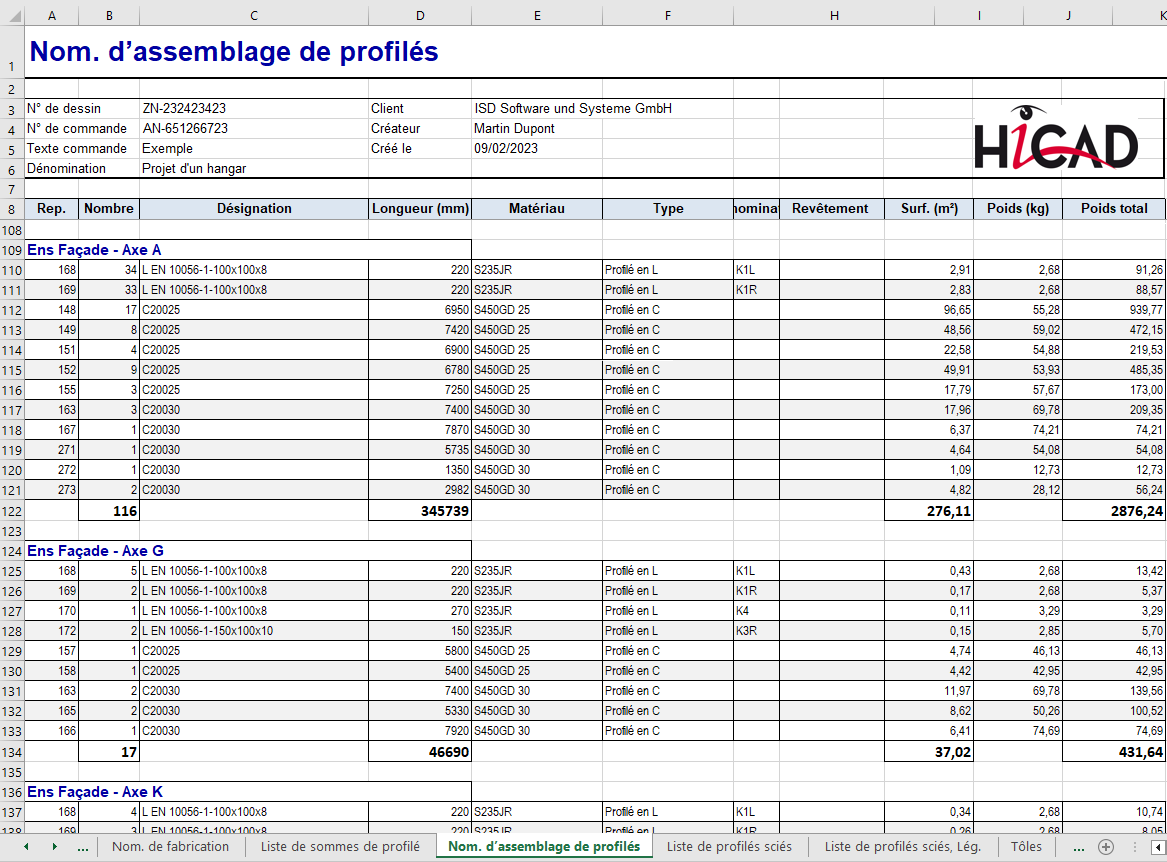This screenshot has height=862, width=1167.
Task: Click the Revêtement column heading
Action: click(x=830, y=209)
